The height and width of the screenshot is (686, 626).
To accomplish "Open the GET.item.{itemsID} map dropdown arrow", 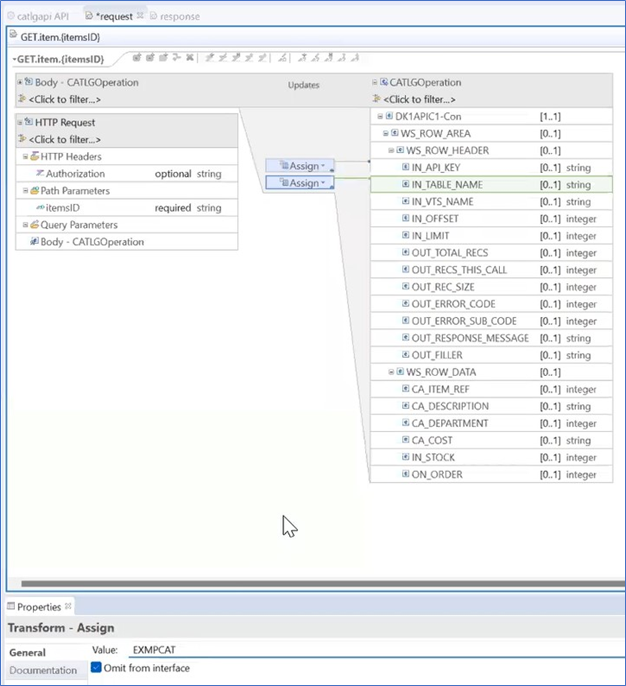I will (x=14, y=60).
